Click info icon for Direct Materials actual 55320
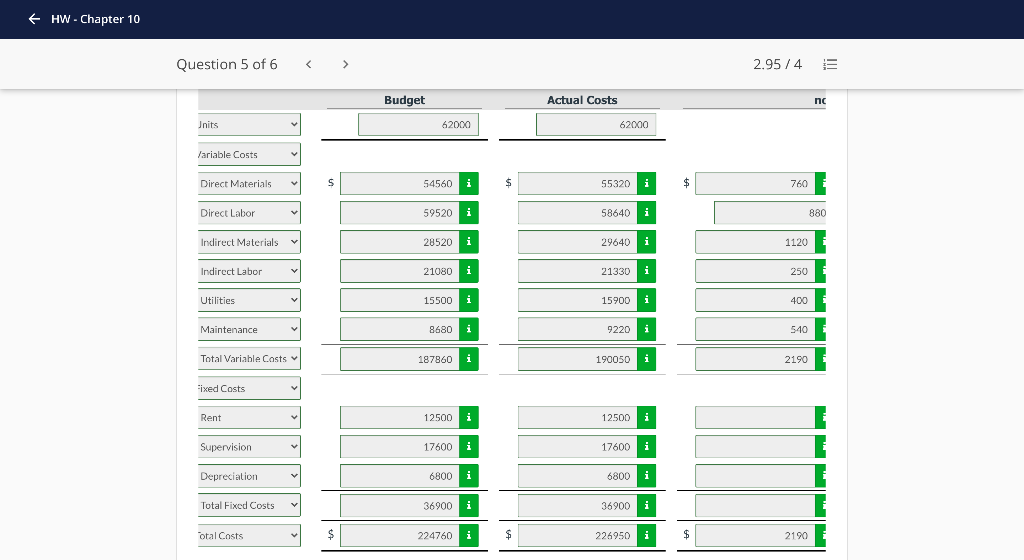Screen dimensions: 1024x560 coord(647,183)
